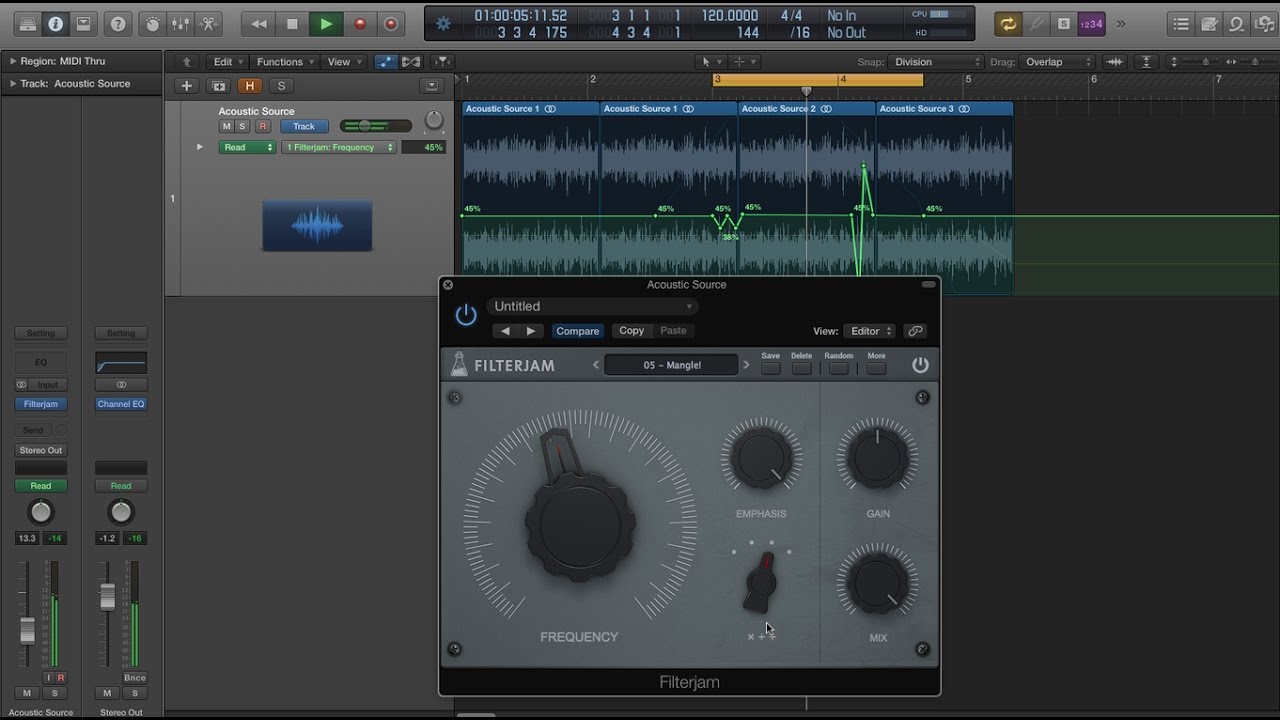Adjust the Acoustic Source volume slider
The height and width of the screenshot is (720, 1280).
point(375,126)
